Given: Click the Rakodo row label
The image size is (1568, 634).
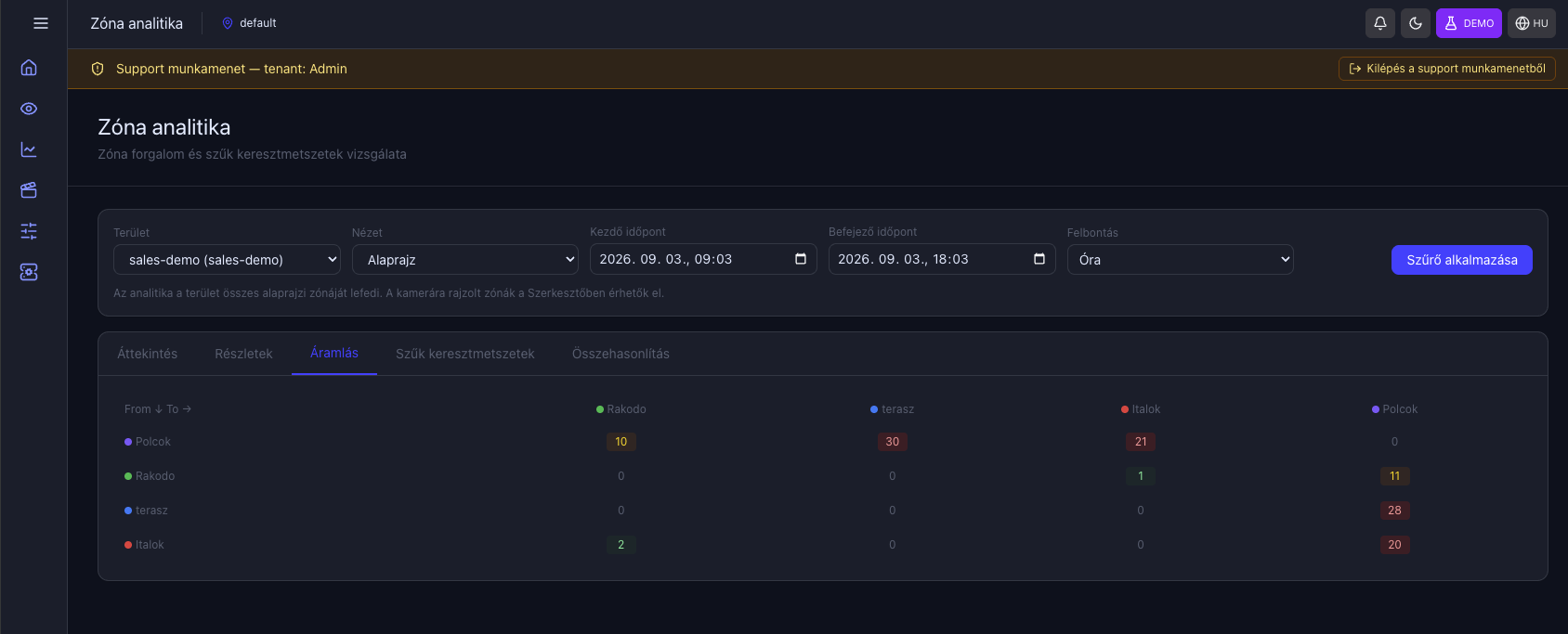Looking at the screenshot, I should point(150,476).
